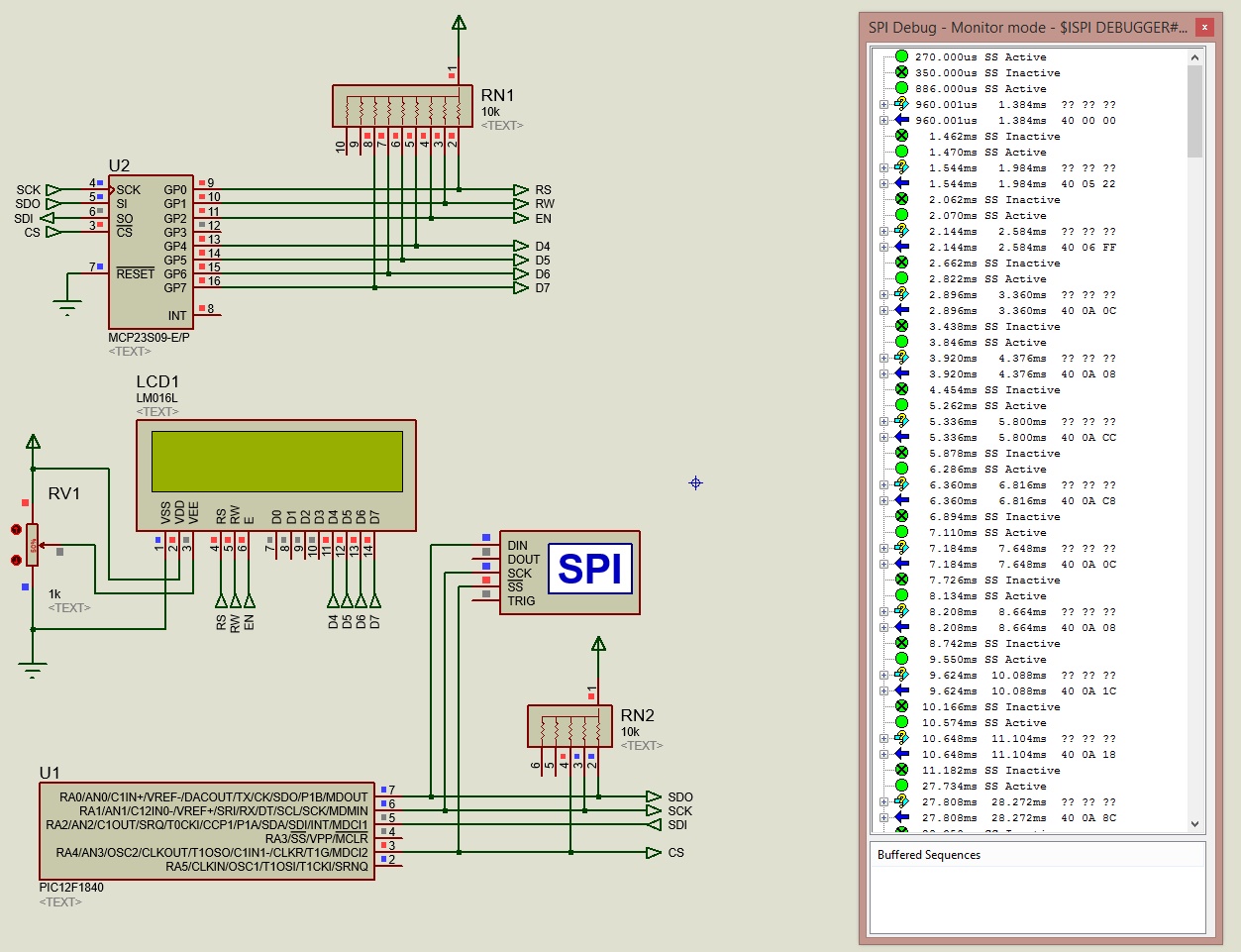The image size is (1241, 952).
Task: Select the MCP23S09 port expander U2
Action: [149, 248]
